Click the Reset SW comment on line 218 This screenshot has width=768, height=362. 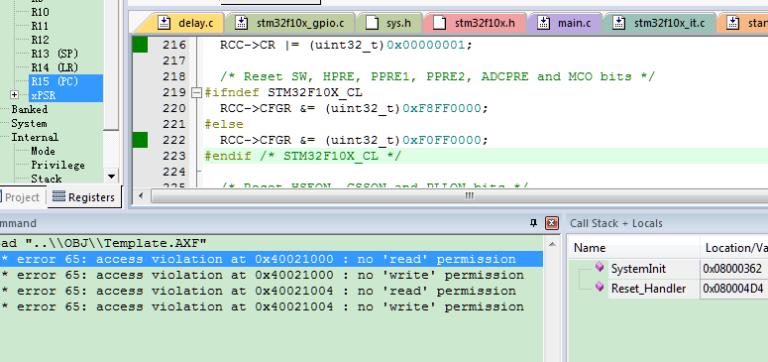pyautogui.click(x=437, y=77)
